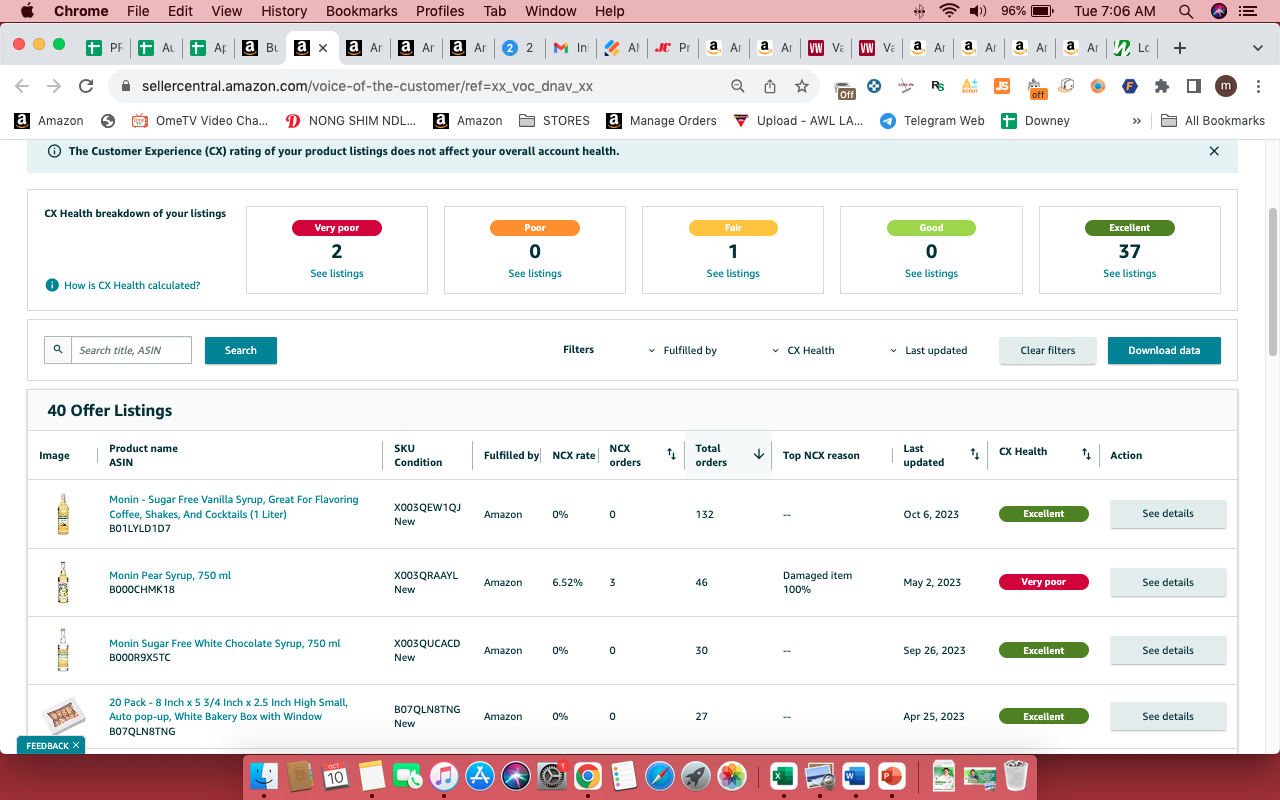Reload the Seller Central page
This screenshot has width=1280, height=800.
coord(86,86)
